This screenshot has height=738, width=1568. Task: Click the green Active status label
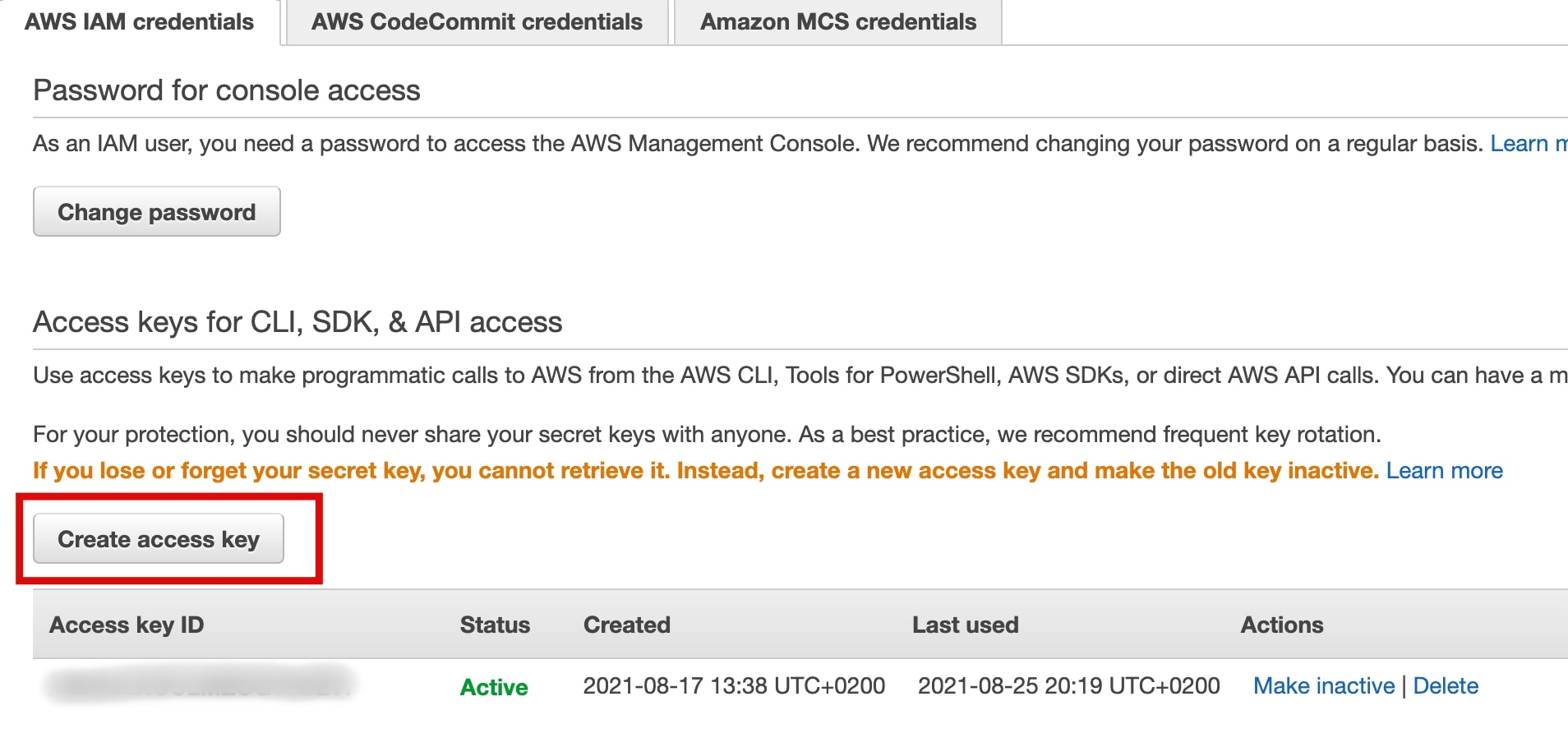click(x=493, y=687)
